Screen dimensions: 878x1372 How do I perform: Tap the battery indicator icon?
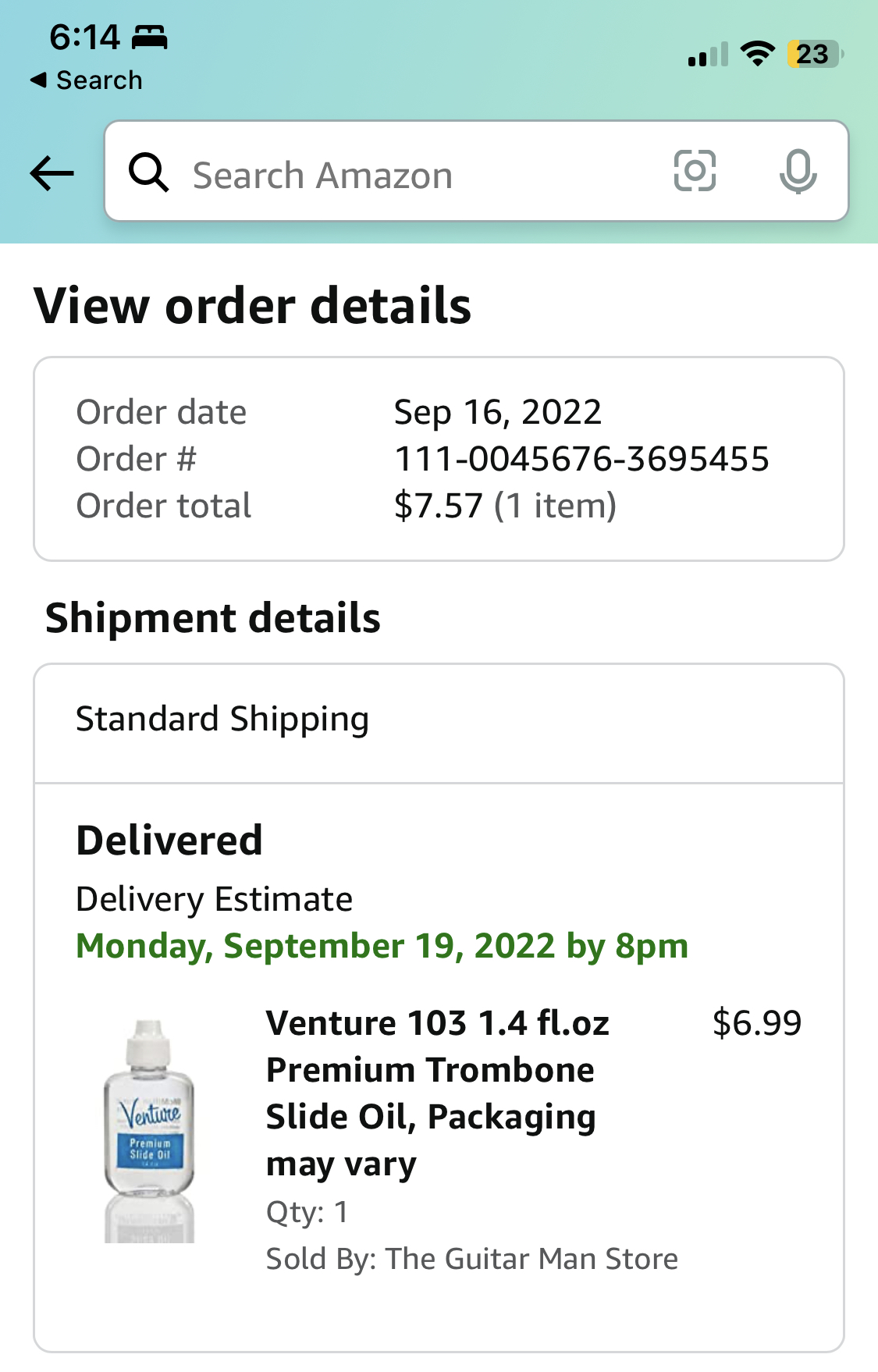[x=815, y=54]
